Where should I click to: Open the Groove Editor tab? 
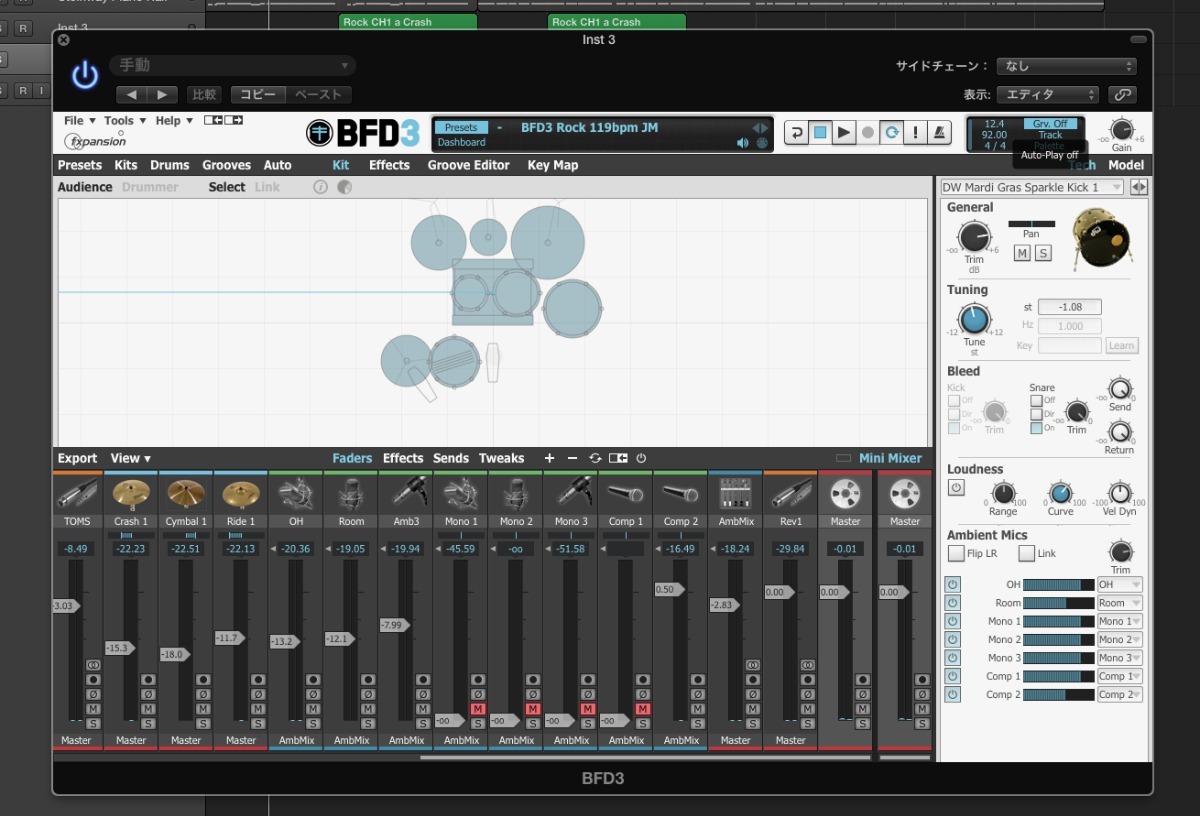(x=468, y=165)
